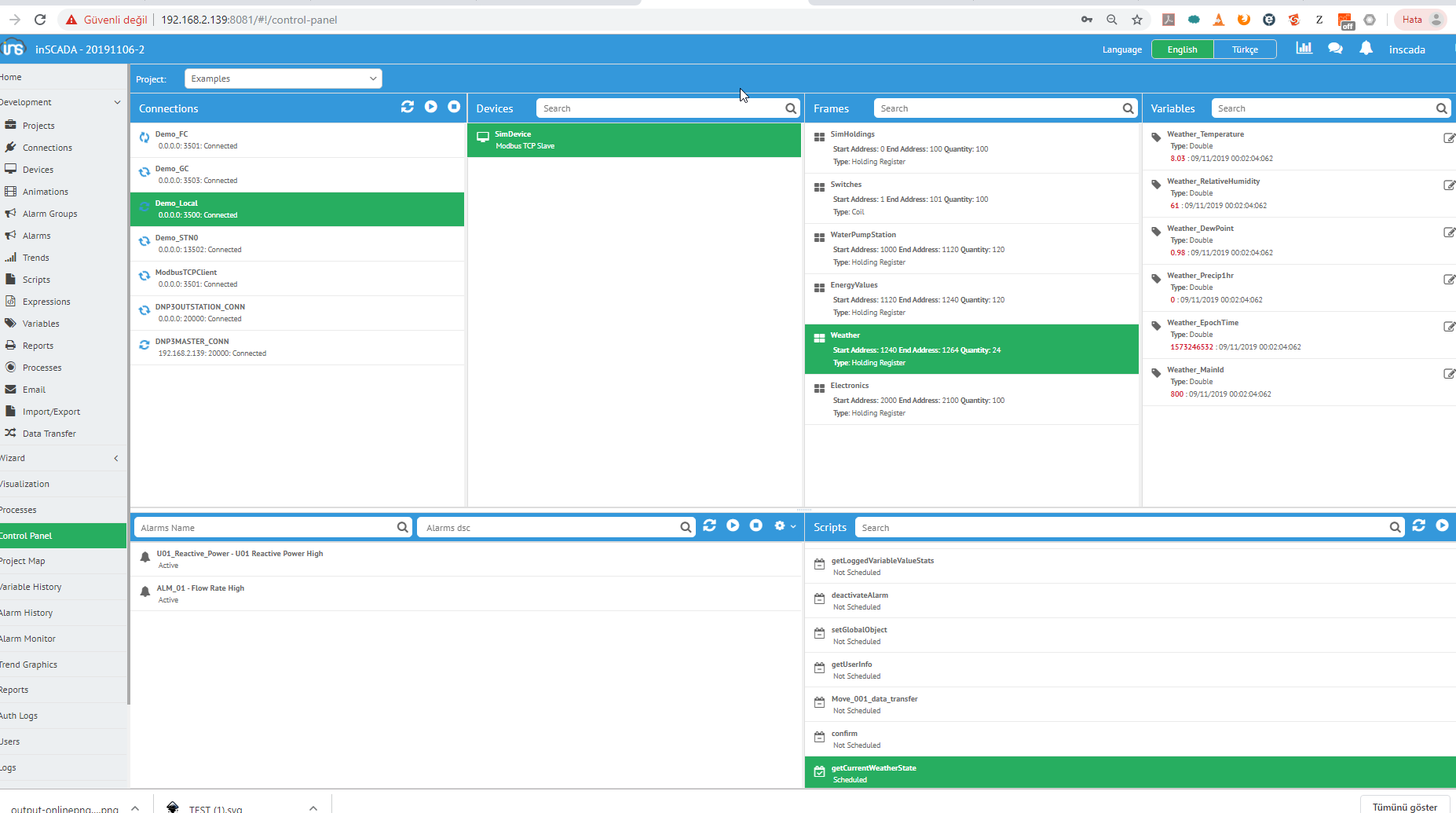The width and height of the screenshot is (1456, 813).
Task: Refresh the Scripts panel list
Action: click(1418, 526)
